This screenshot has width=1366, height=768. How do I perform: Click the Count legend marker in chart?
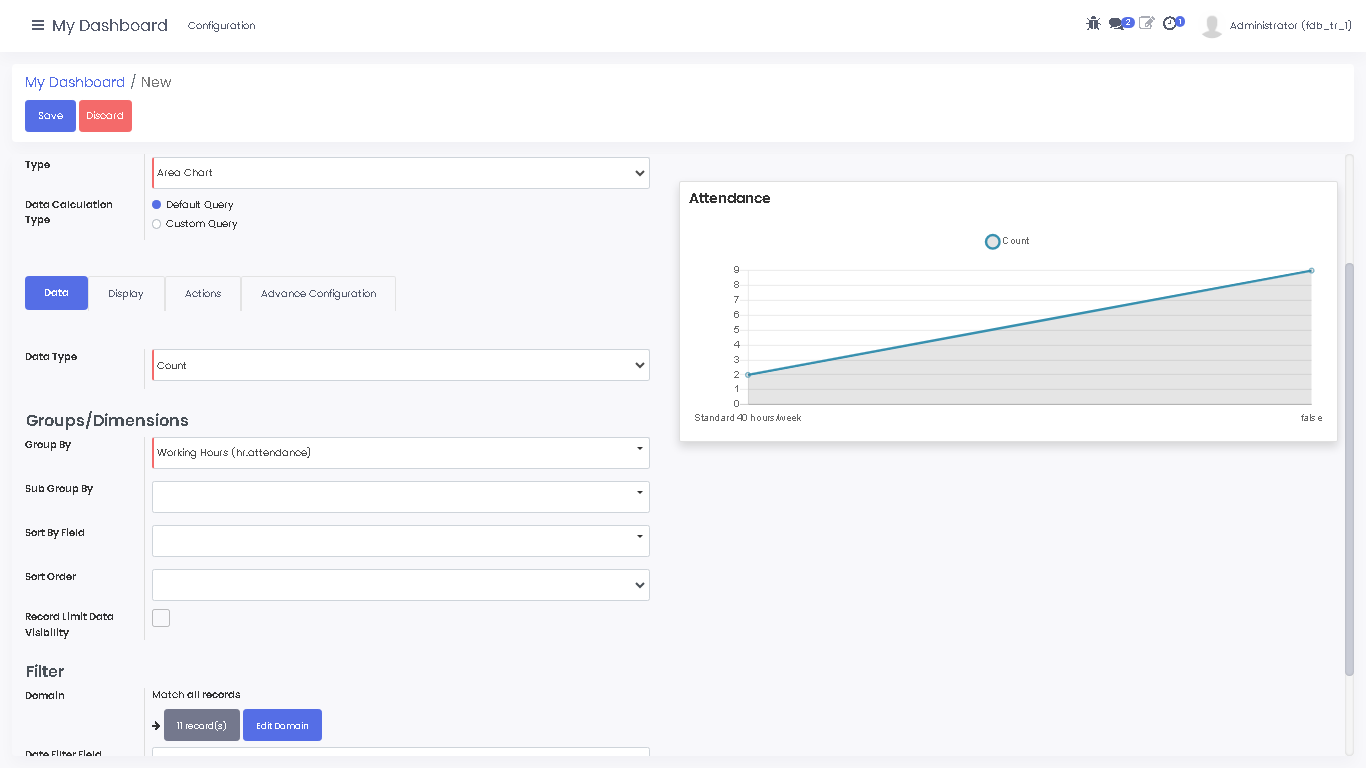coord(992,241)
